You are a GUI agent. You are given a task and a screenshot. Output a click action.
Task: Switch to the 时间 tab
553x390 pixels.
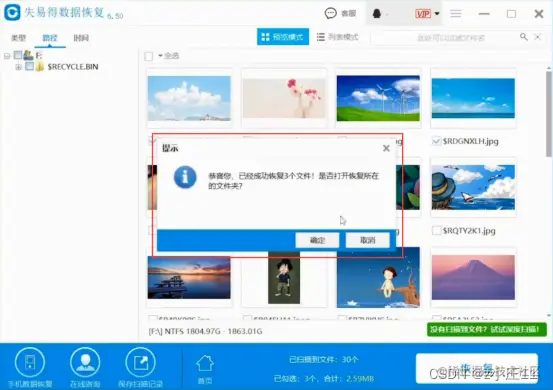tap(81, 38)
